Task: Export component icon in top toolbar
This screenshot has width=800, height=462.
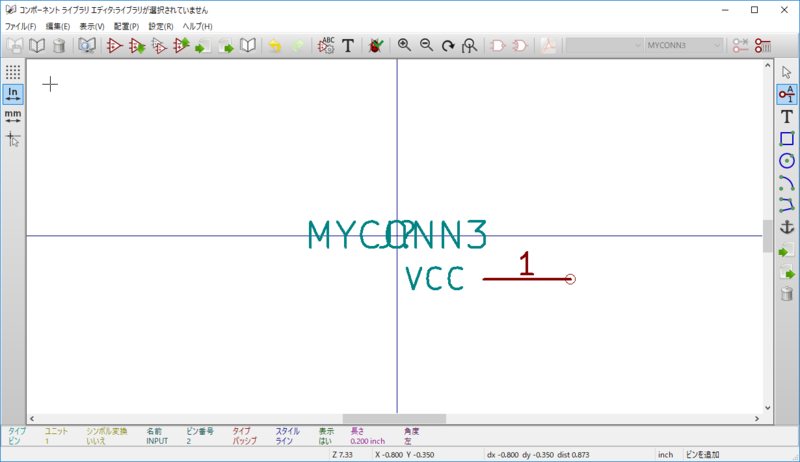Action: coord(226,46)
